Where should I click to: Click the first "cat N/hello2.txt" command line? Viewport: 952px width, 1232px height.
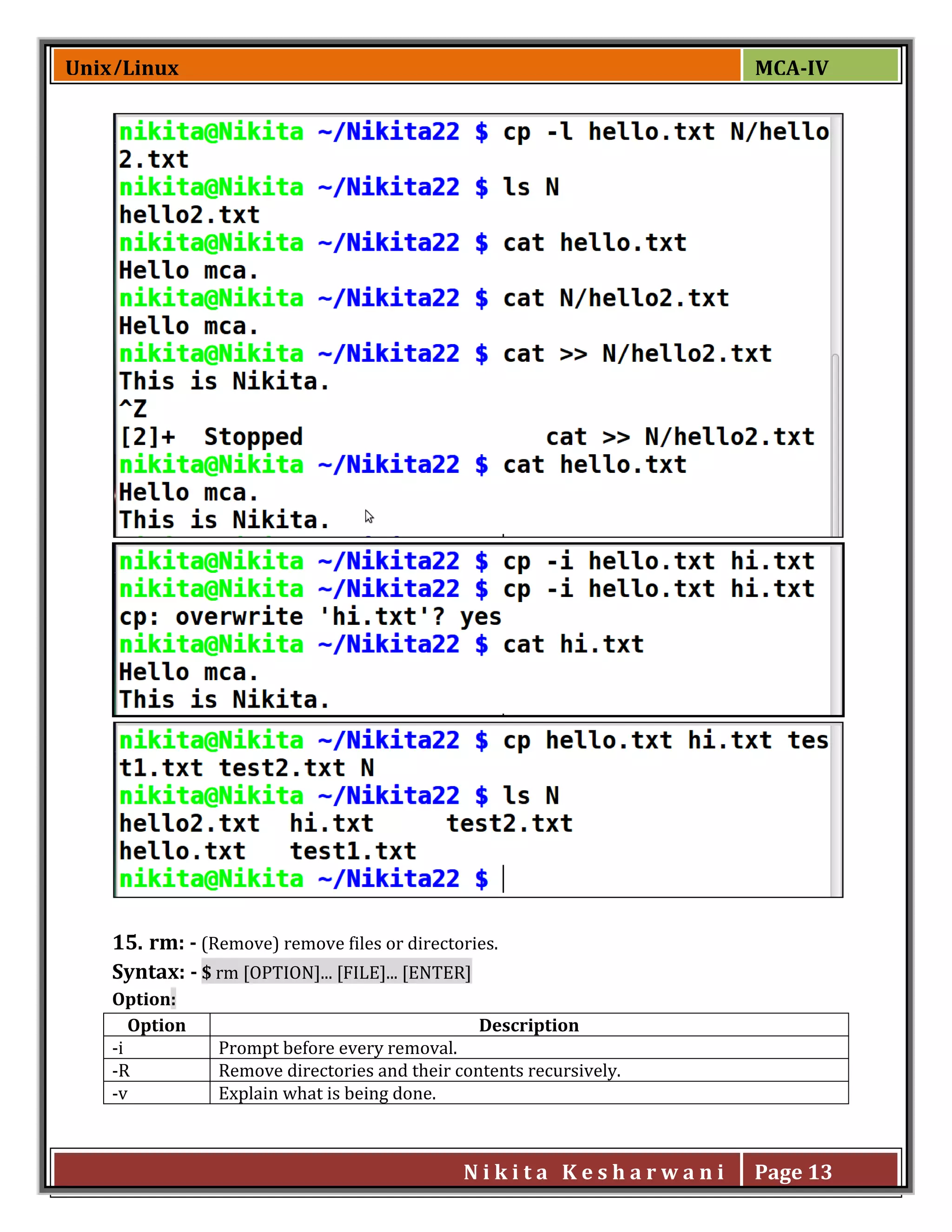point(424,298)
